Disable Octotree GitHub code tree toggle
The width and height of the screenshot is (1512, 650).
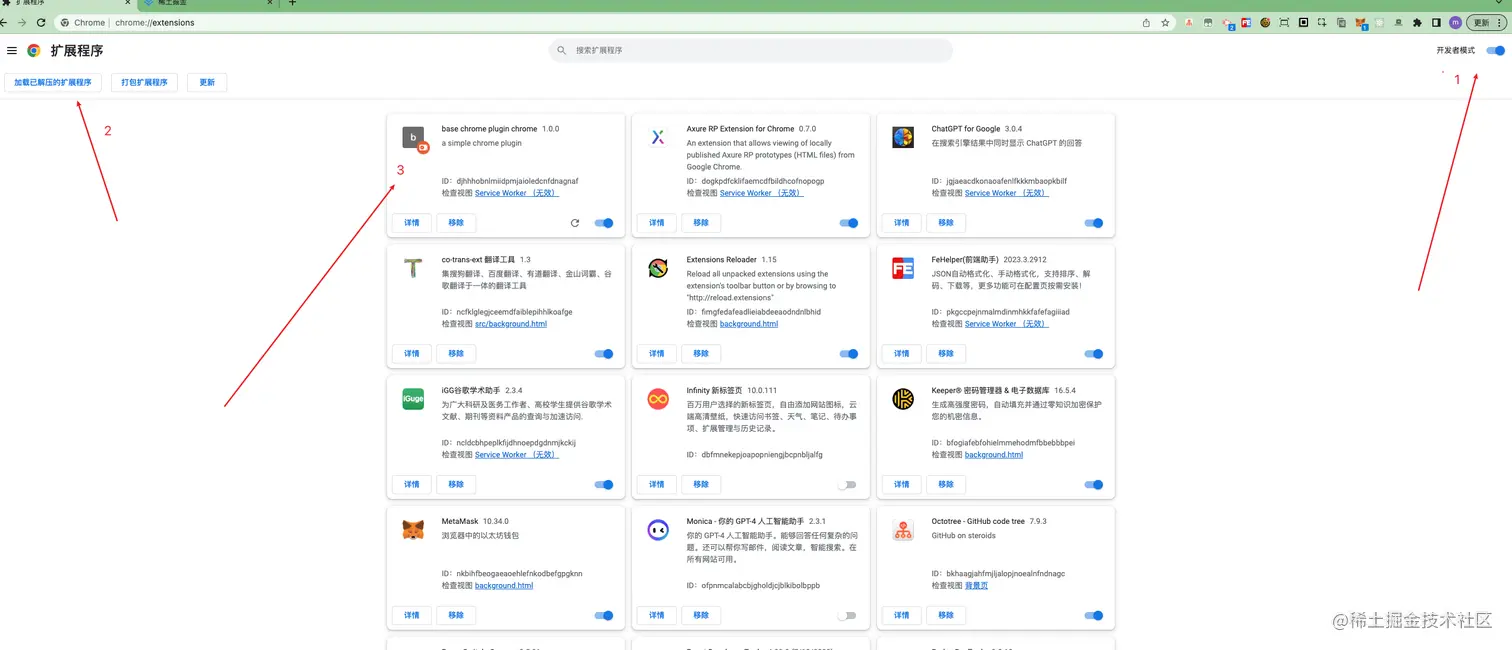(x=1093, y=616)
